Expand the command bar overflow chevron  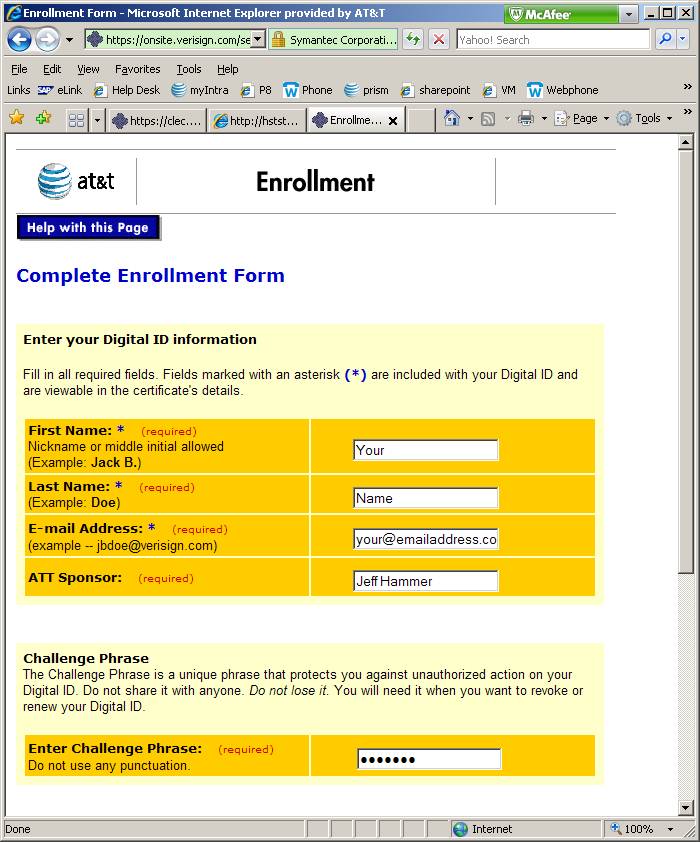click(x=687, y=111)
